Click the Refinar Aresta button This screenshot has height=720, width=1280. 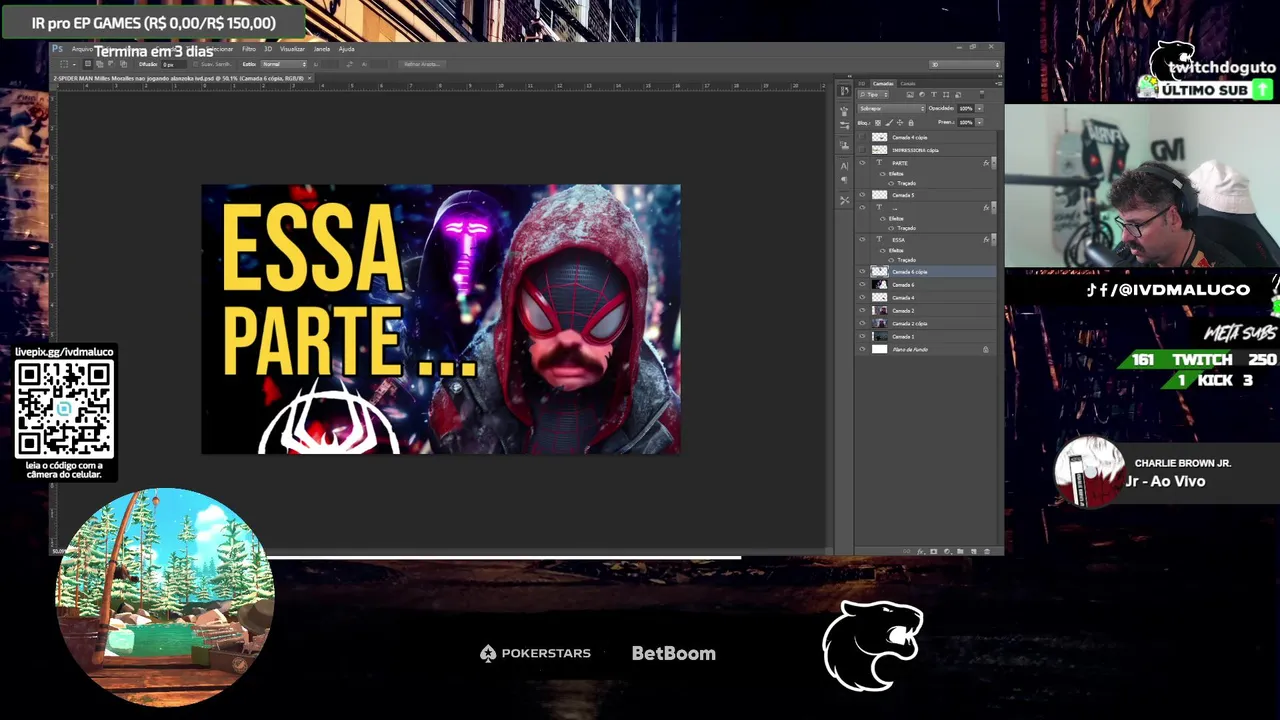click(x=422, y=64)
